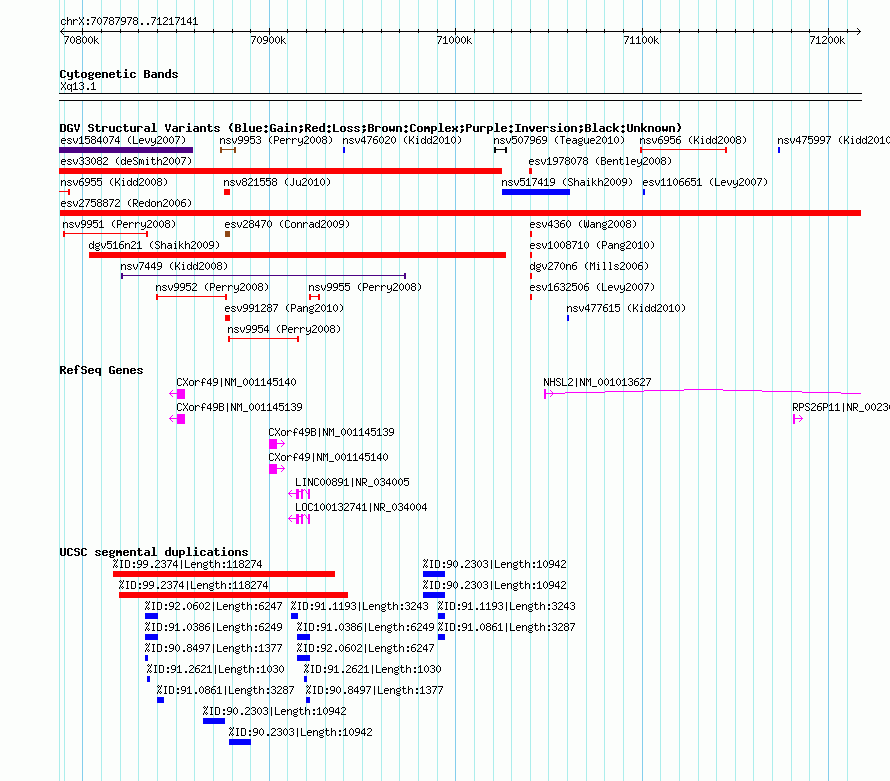Click the Cytogenetic Bands track title

point(119,74)
